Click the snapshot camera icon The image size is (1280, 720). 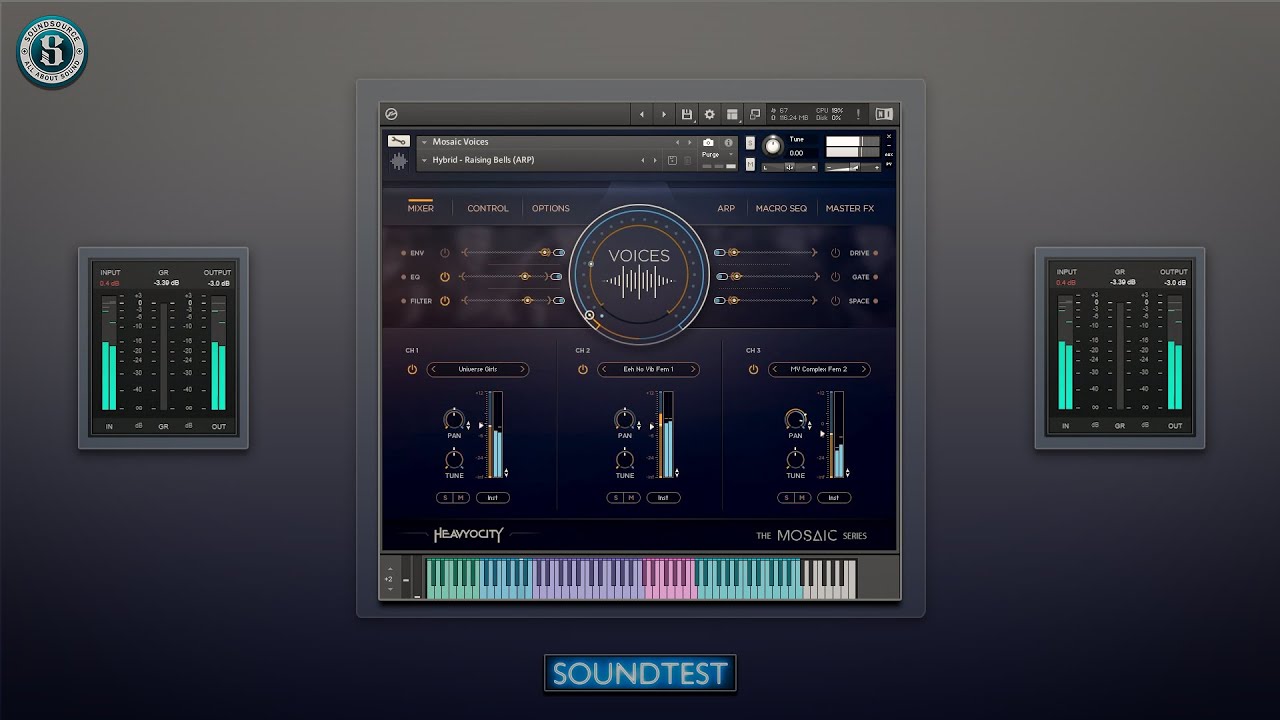pos(708,142)
